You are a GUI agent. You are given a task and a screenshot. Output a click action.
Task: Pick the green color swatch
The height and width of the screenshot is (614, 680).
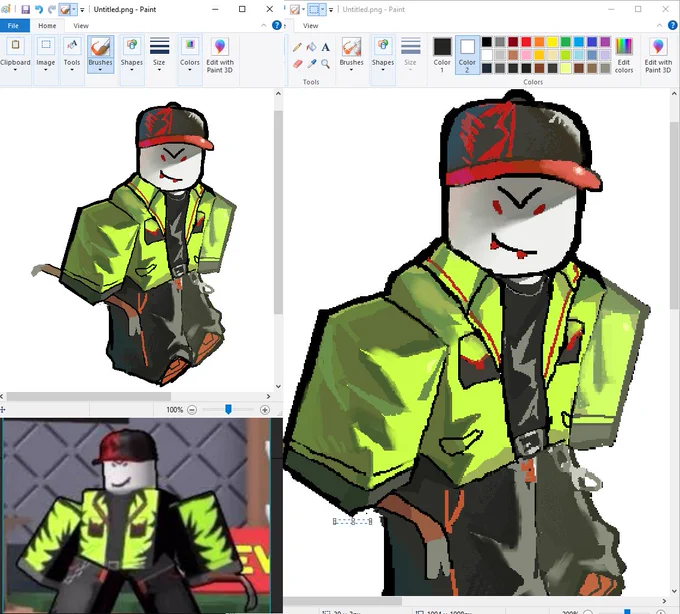[566, 42]
